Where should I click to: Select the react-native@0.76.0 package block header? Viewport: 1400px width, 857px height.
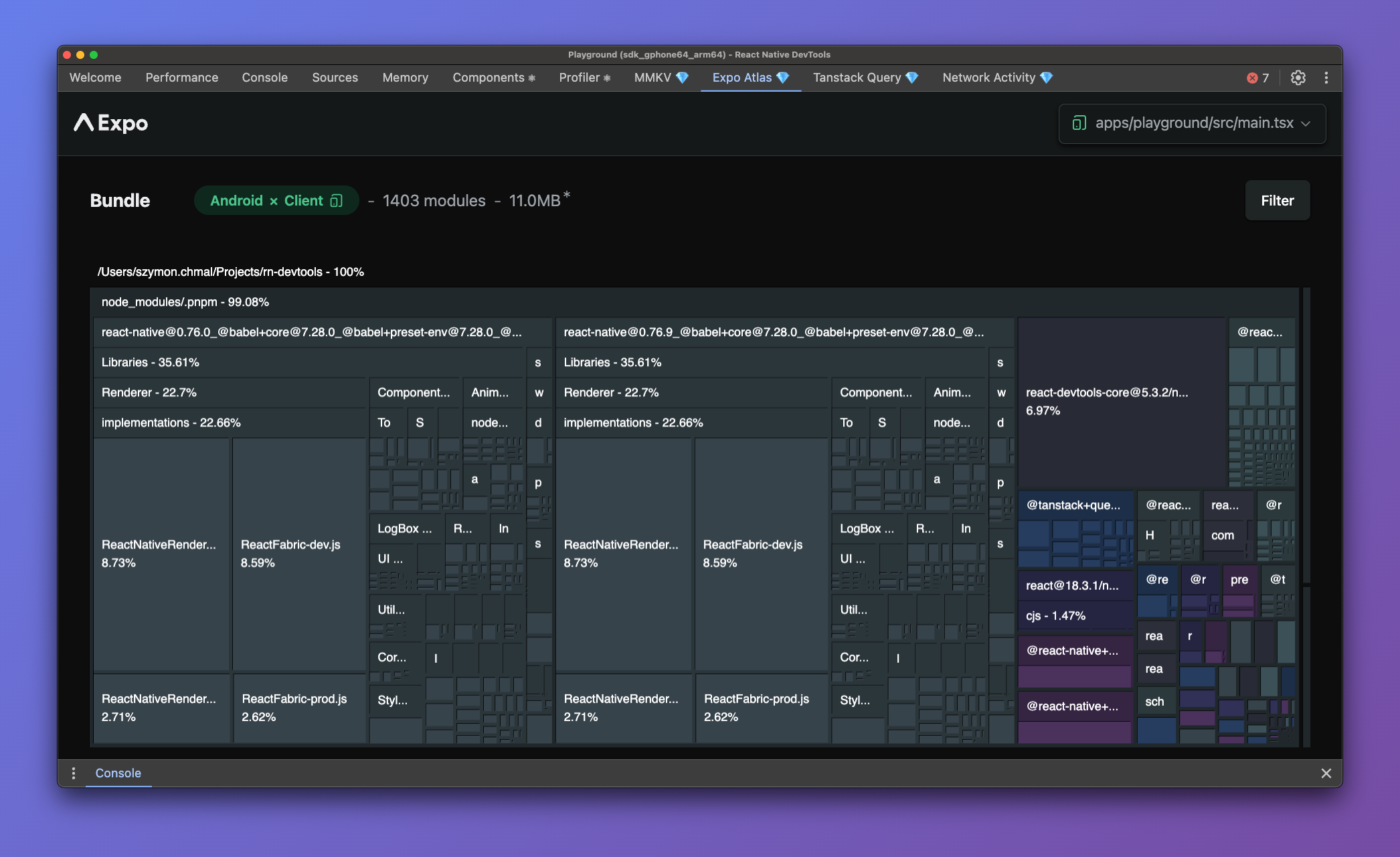(x=323, y=332)
